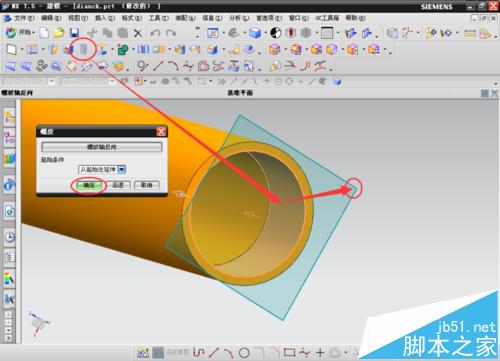
Task: Close the thread dialog with red X
Action: [161, 131]
